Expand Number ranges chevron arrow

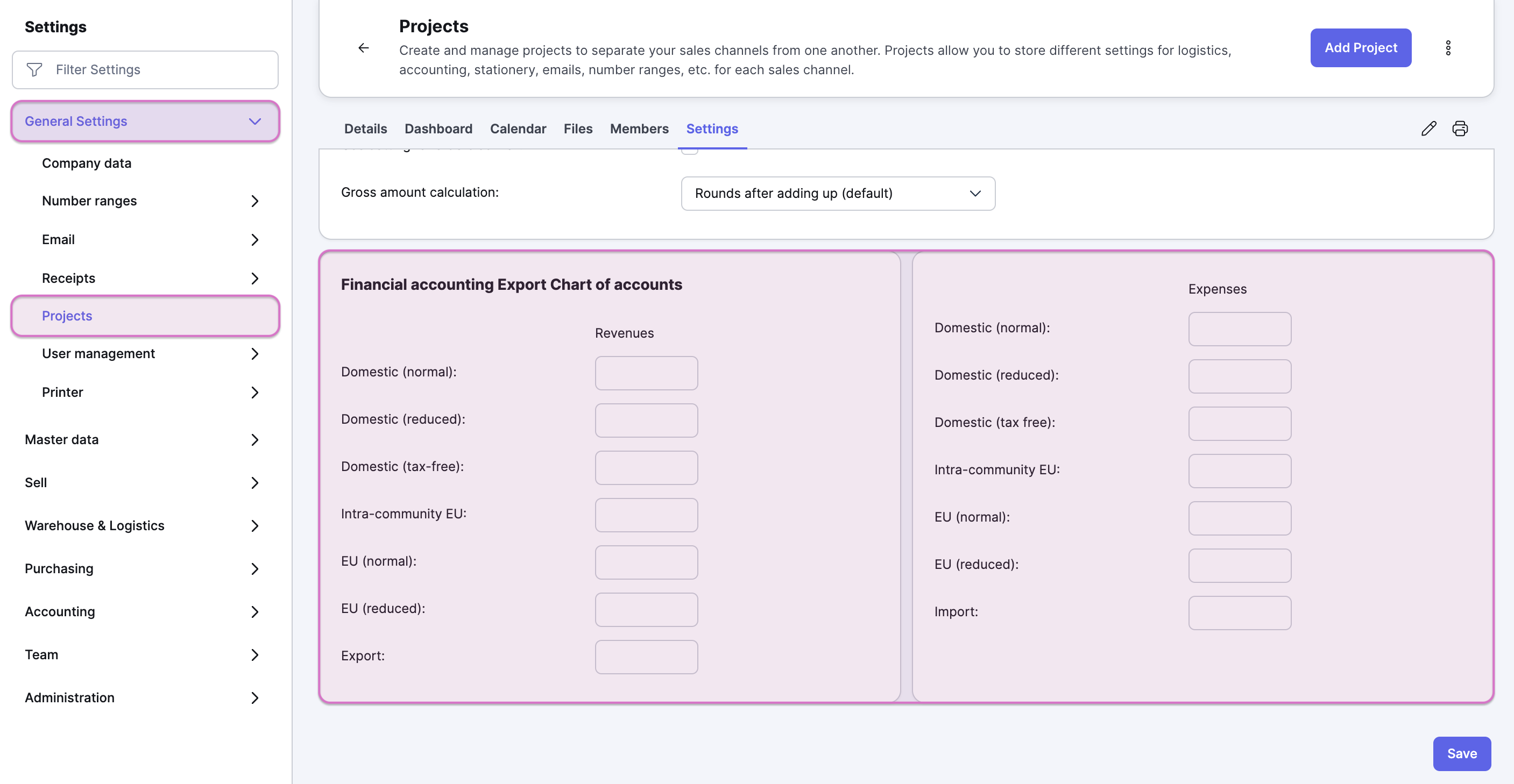[x=254, y=201]
